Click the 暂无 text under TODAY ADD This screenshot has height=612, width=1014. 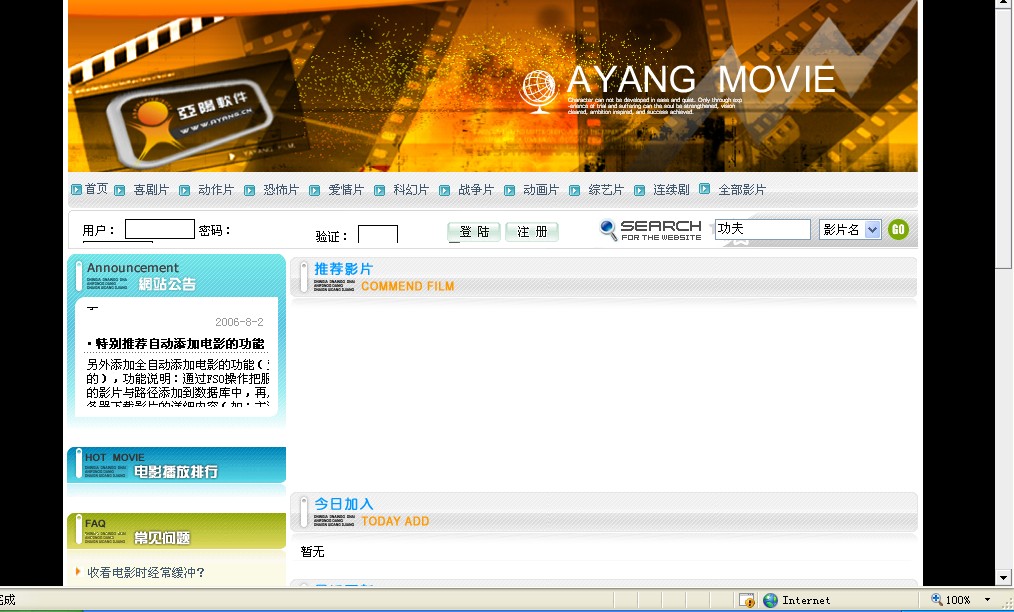click(x=312, y=552)
